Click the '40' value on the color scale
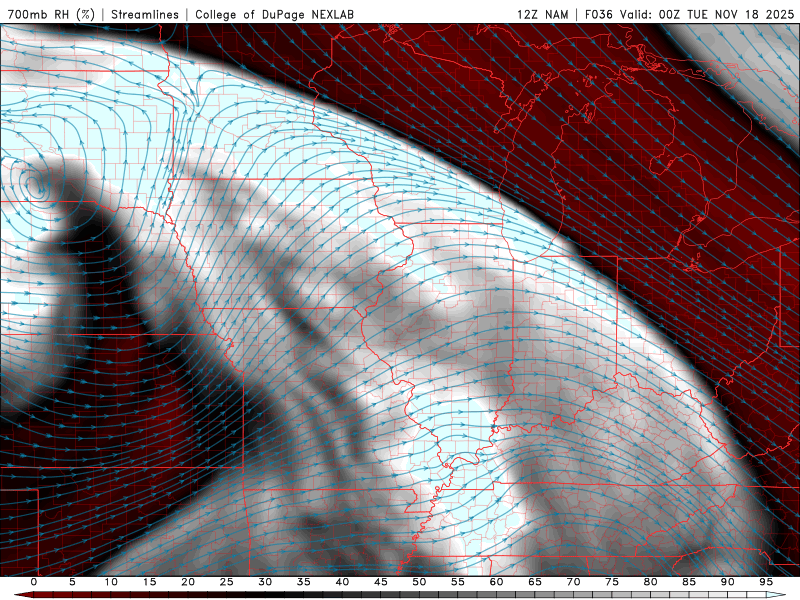 pyautogui.click(x=342, y=582)
